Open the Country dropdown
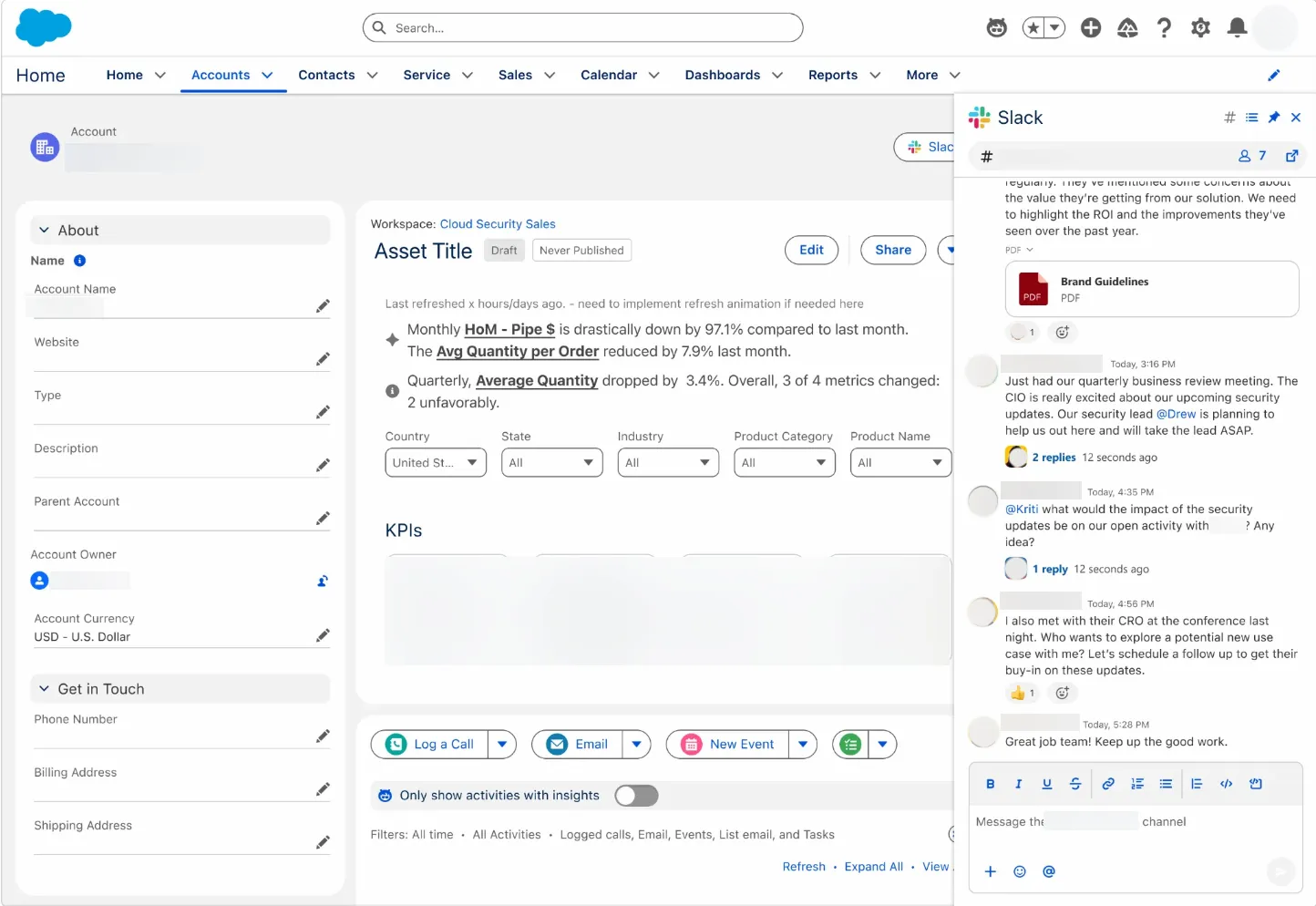The width and height of the screenshot is (1316, 906). [x=436, y=463]
